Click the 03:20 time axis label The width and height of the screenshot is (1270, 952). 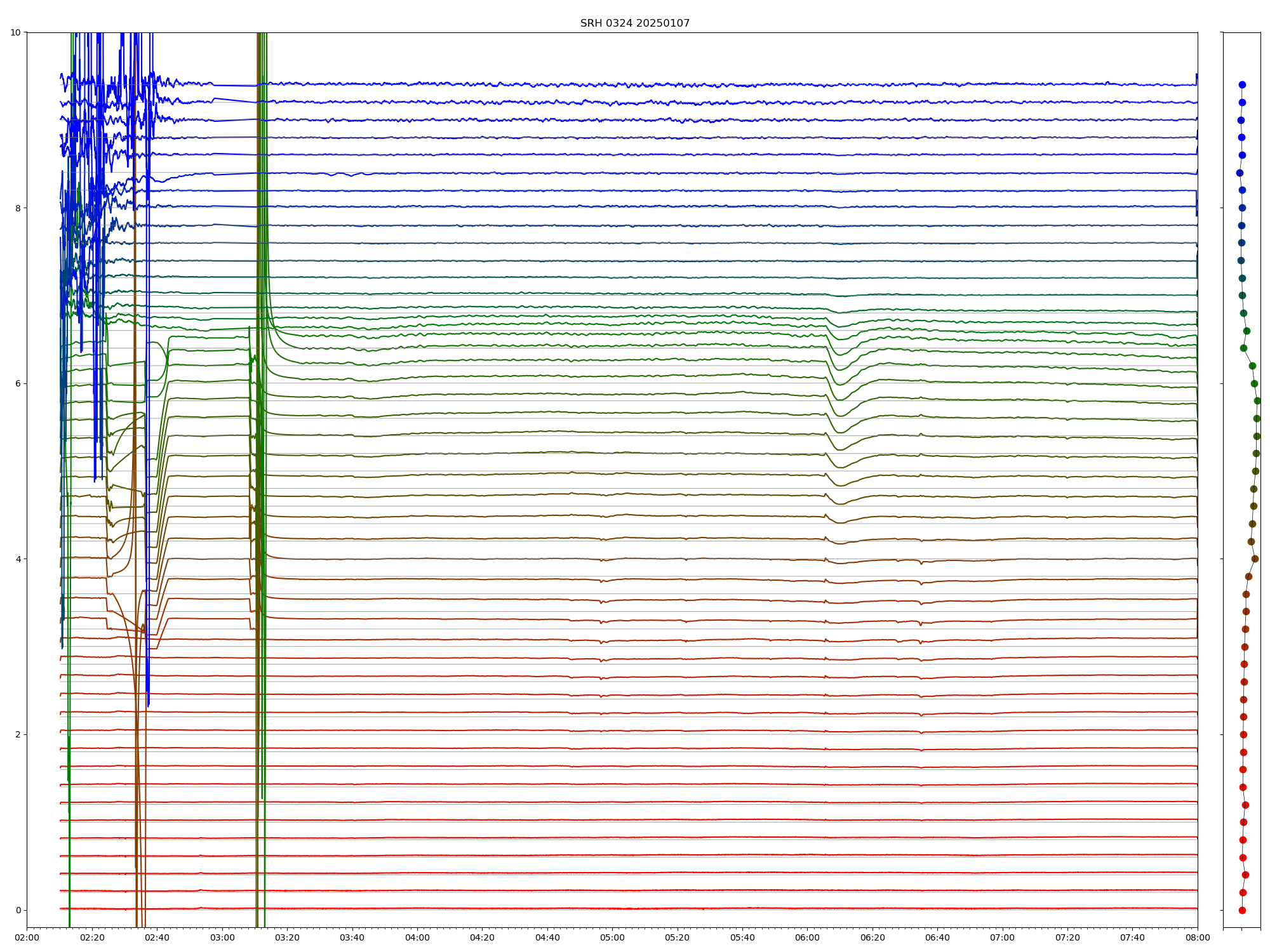click(x=287, y=937)
